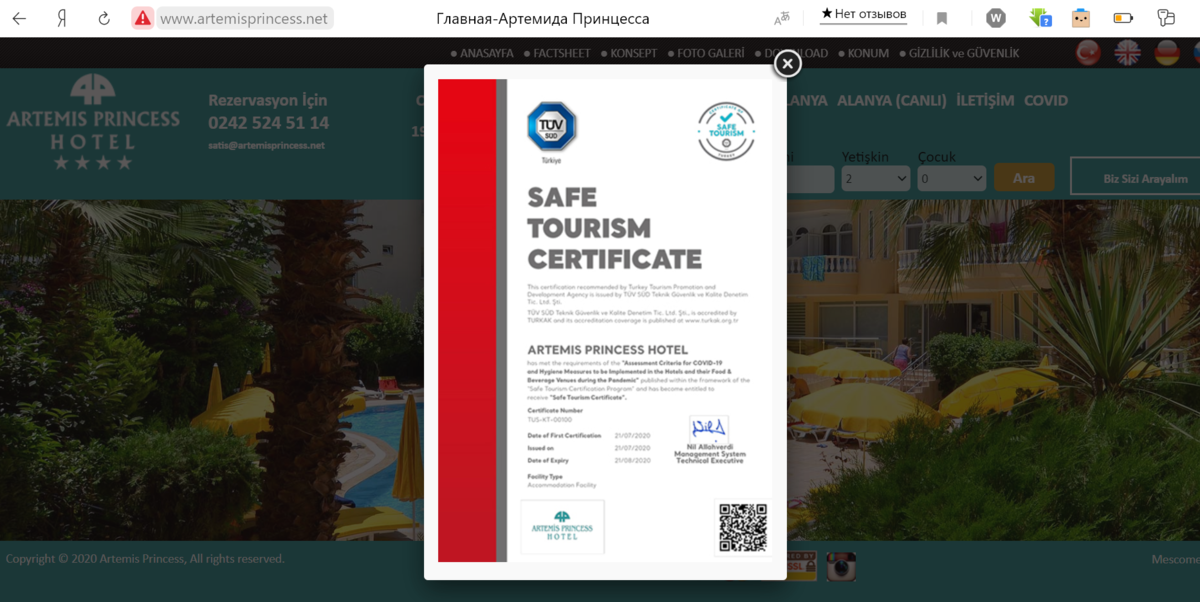Click the Safe Tourism Certificate image
Image resolution: width=1200 pixels, height=602 pixels.
(605, 320)
